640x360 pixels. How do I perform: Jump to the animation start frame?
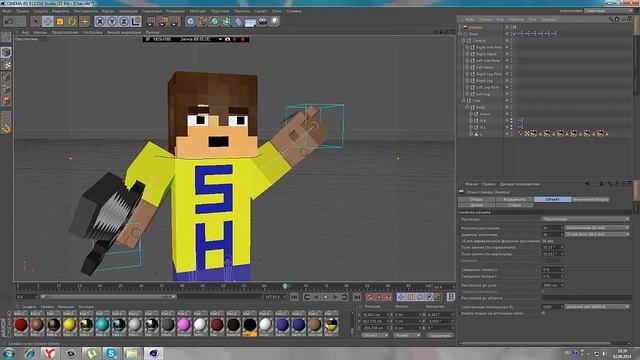pos(294,297)
